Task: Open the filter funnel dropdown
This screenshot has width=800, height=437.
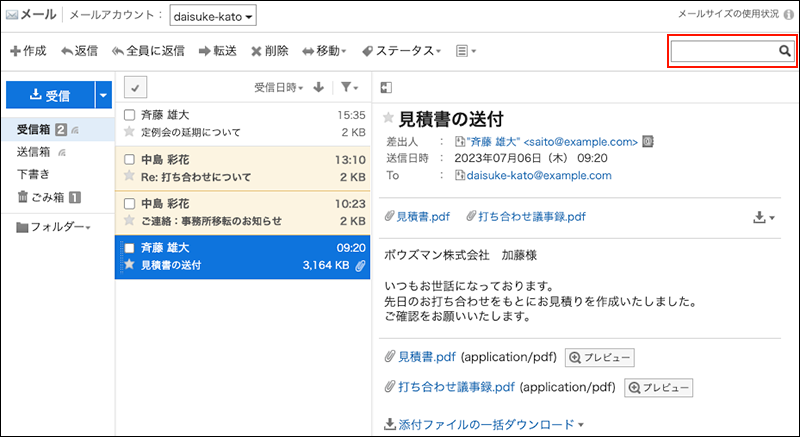Action: [x=349, y=87]
